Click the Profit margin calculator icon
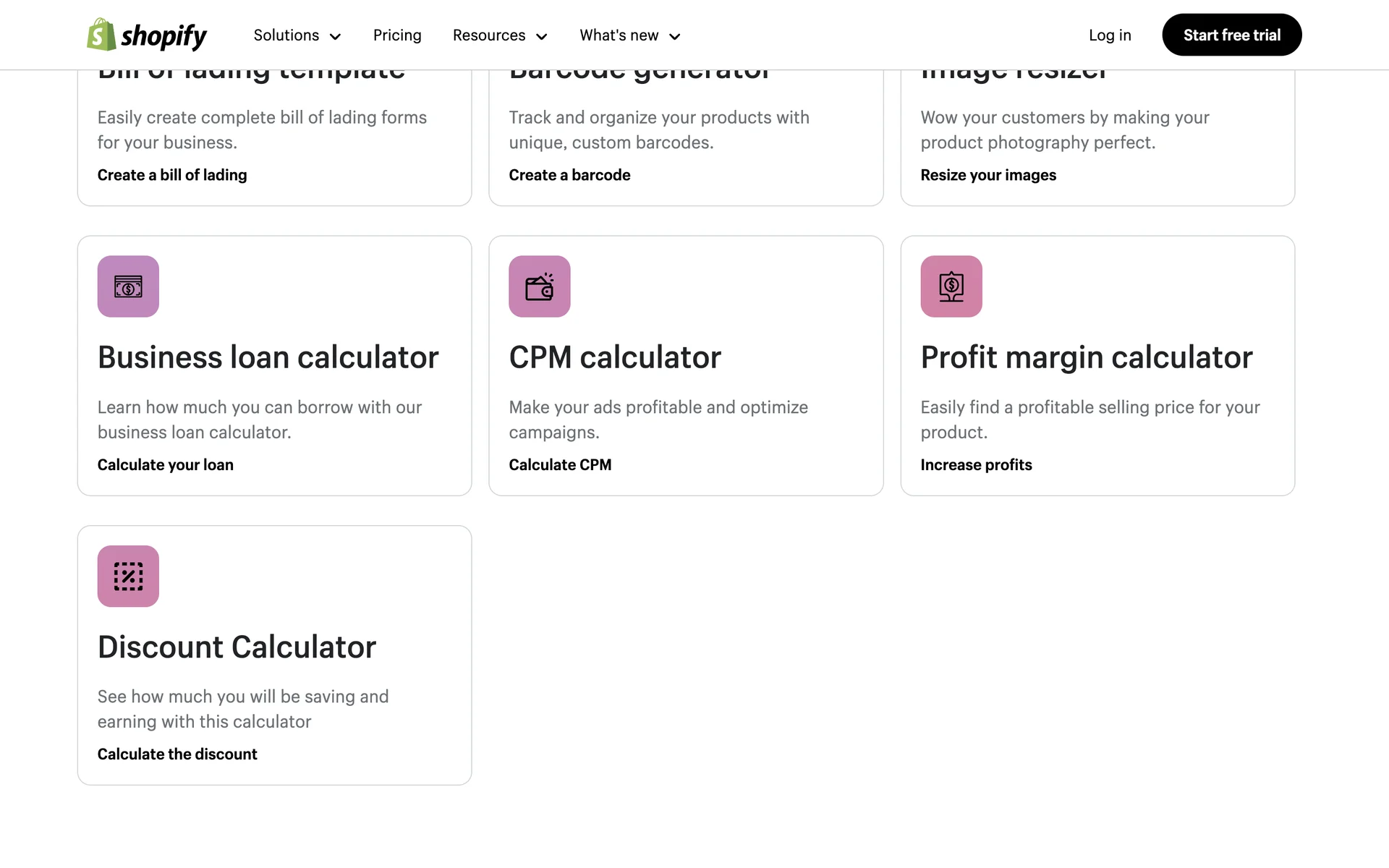This screenshot has width=1389, height=868. coord(951,286)
